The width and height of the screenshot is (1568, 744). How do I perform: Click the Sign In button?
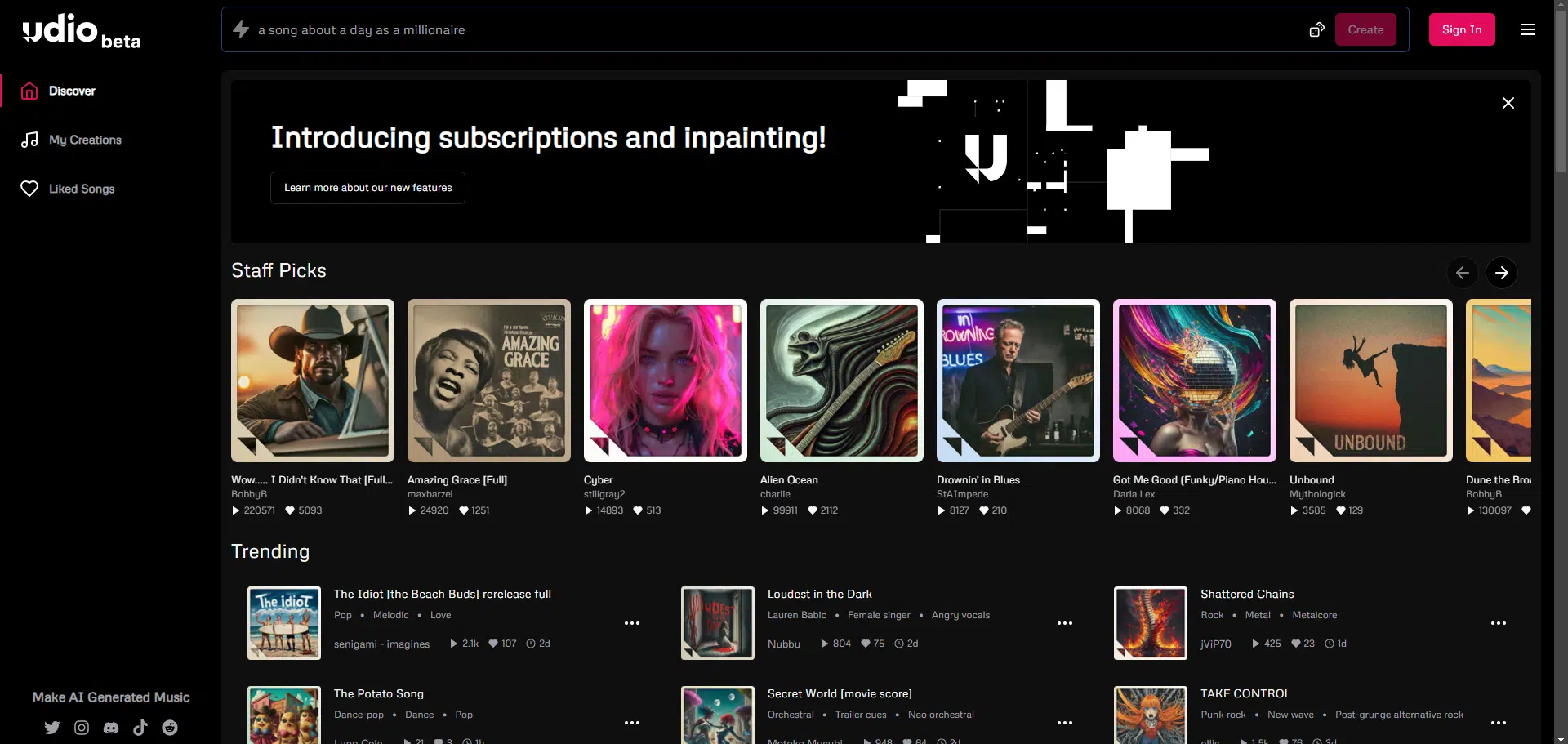tap(1461, 30)
